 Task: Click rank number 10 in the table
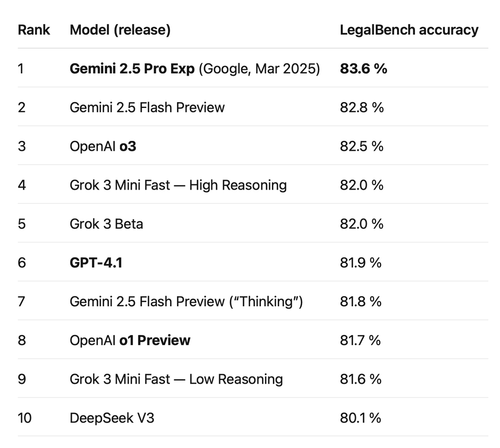[25, 418]
